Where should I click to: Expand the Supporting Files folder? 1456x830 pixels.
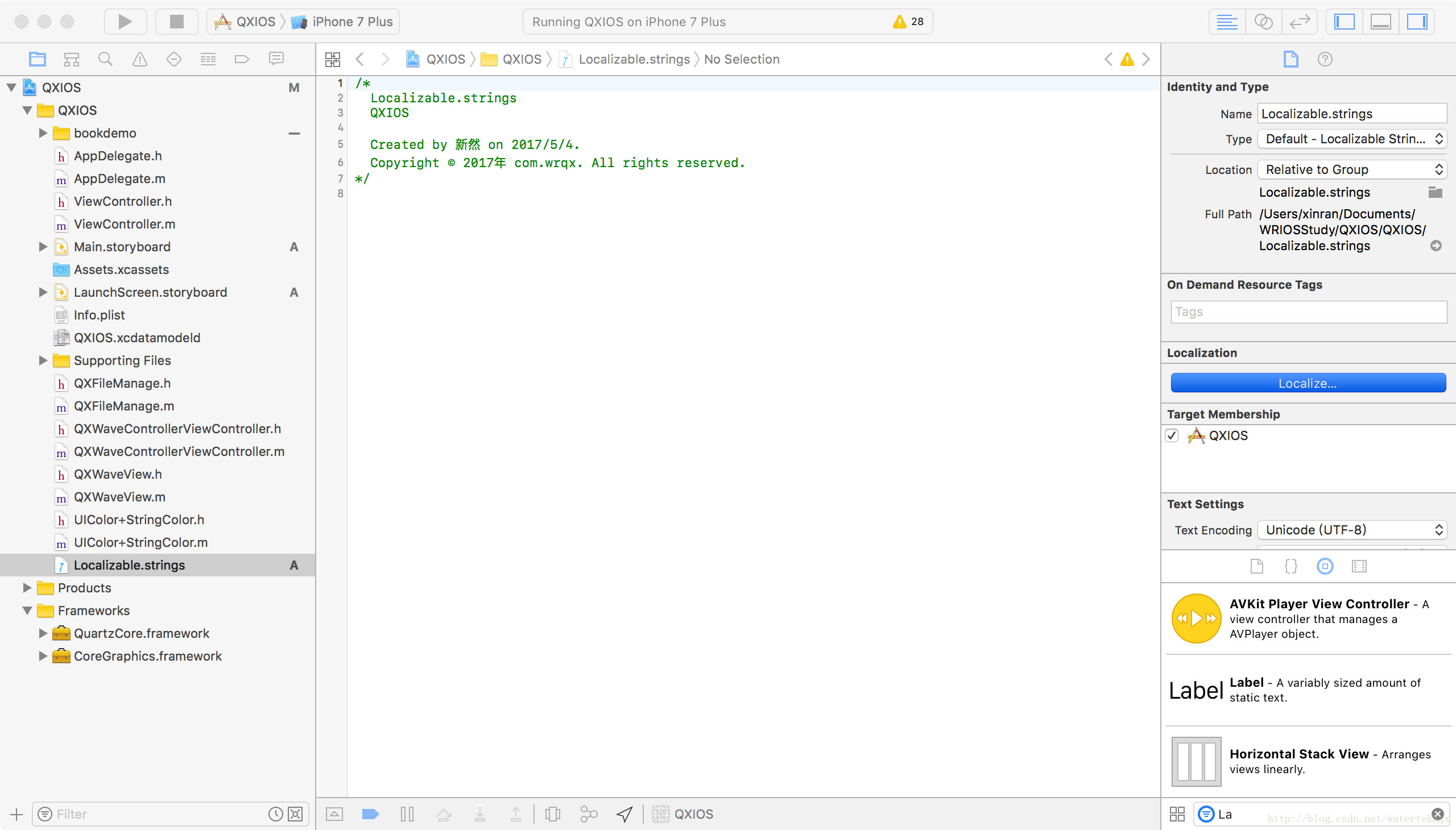click(43, 360)
